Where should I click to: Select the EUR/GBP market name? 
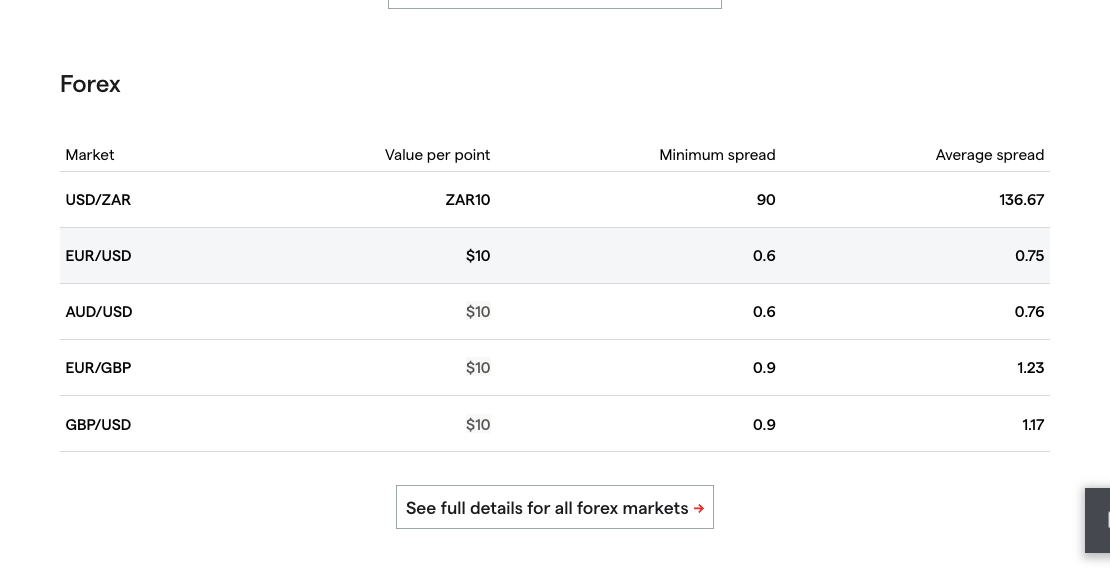pos(98,367)
